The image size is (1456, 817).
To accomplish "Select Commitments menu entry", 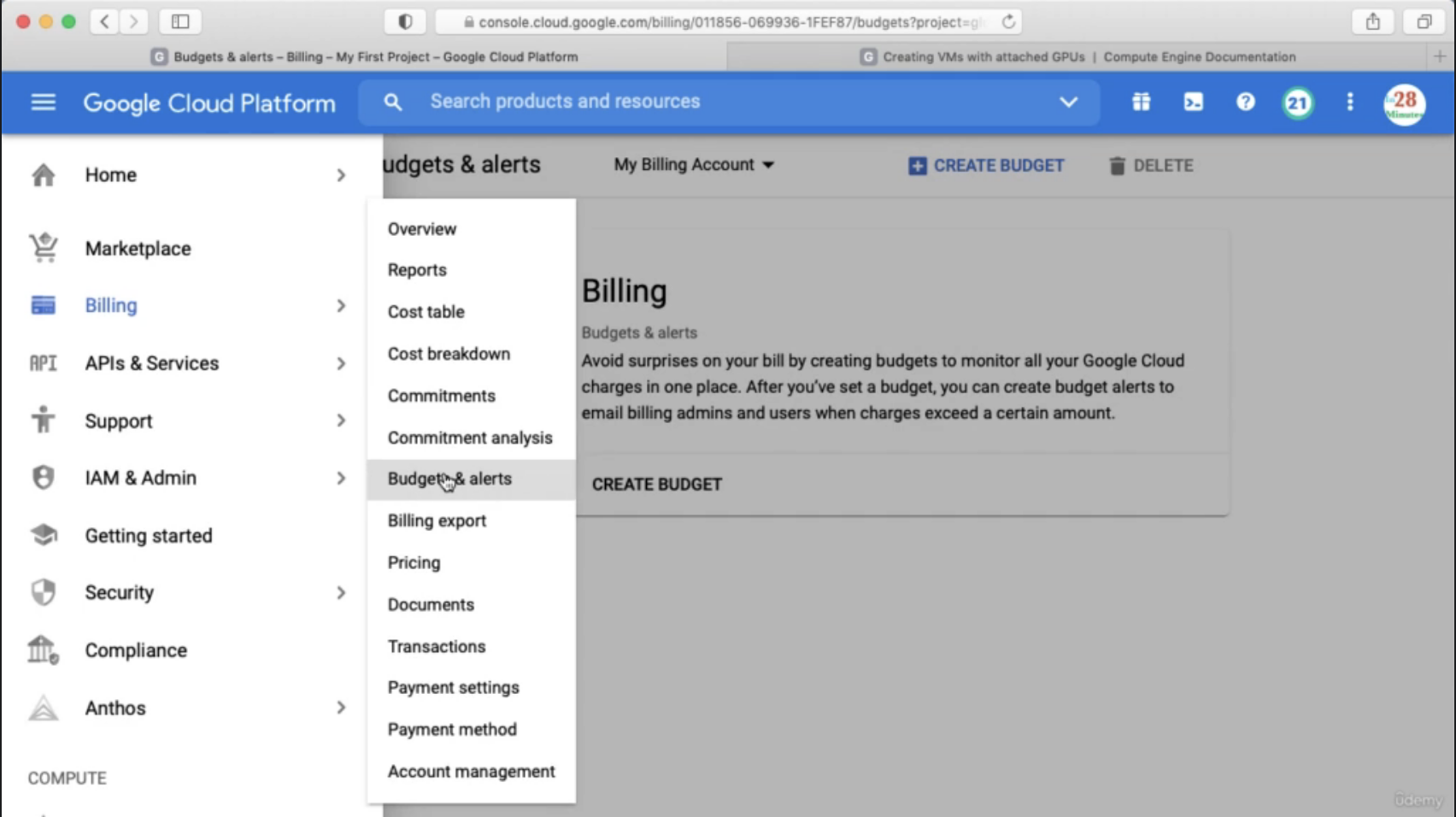I will [472, 396].
